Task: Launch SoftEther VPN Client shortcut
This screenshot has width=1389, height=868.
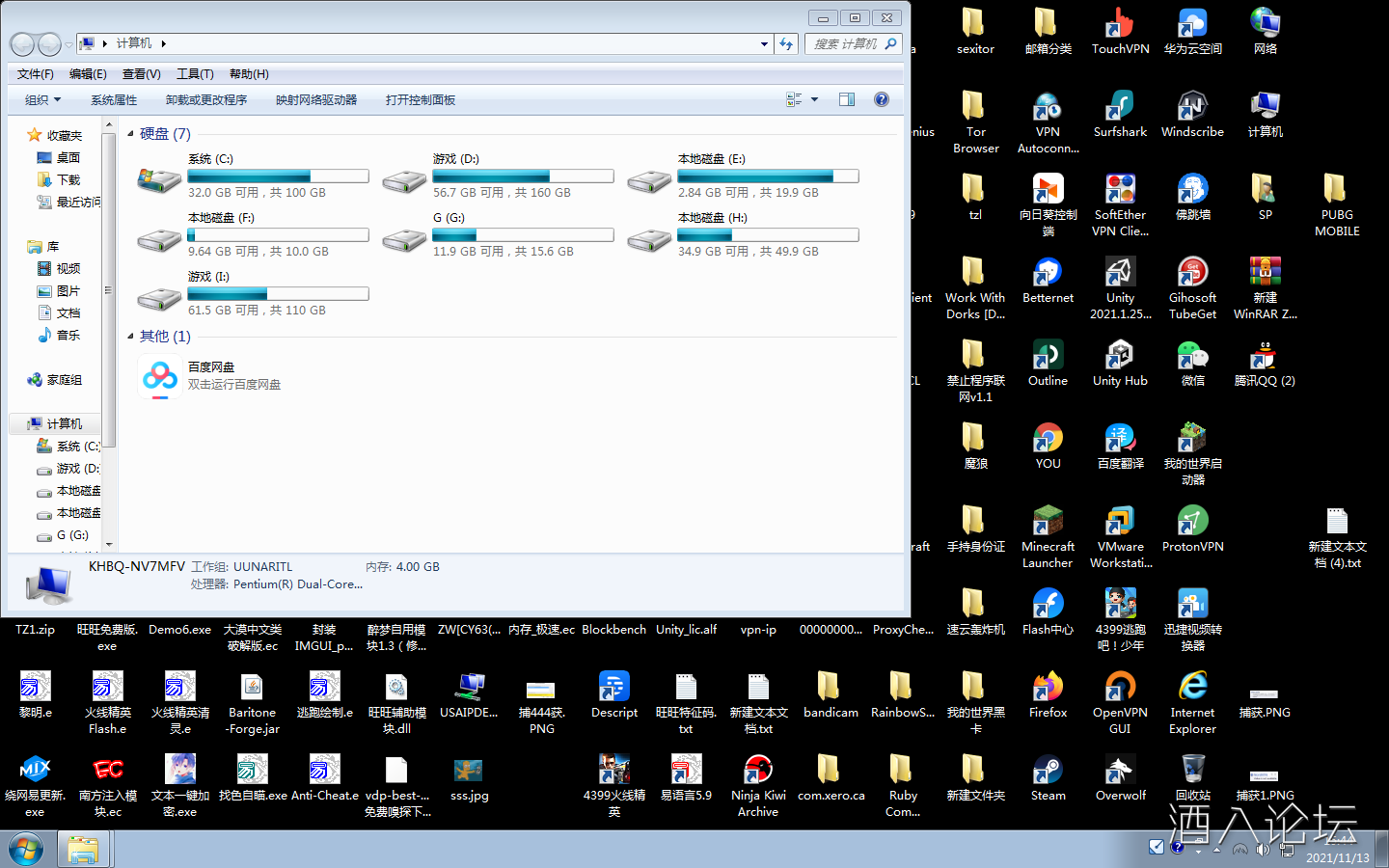Action: tap(1120, 204)
